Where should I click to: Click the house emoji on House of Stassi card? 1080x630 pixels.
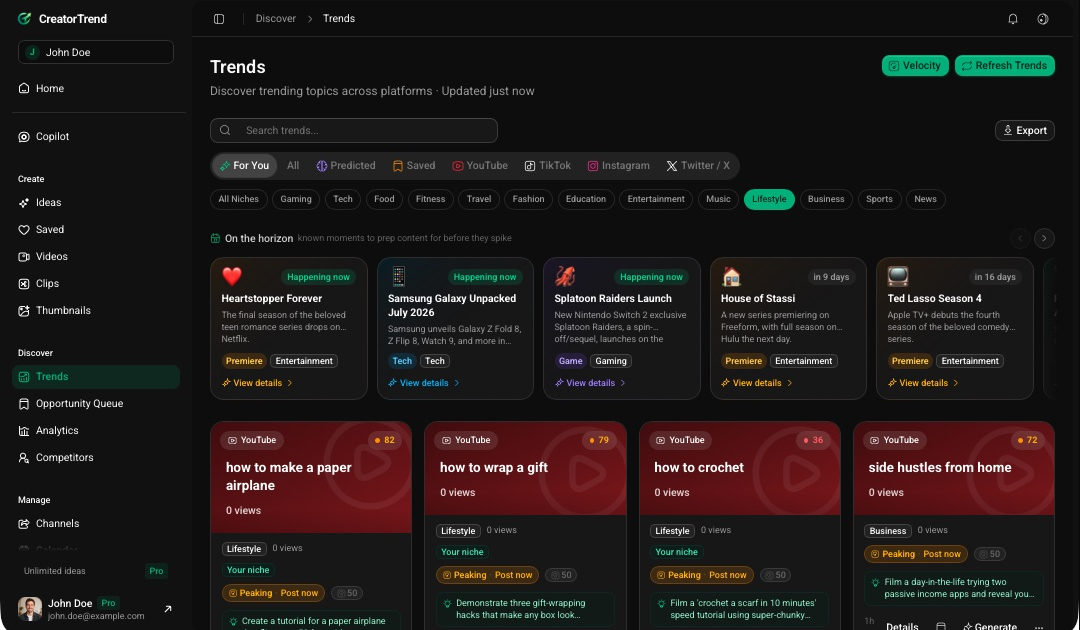(731, 276)
